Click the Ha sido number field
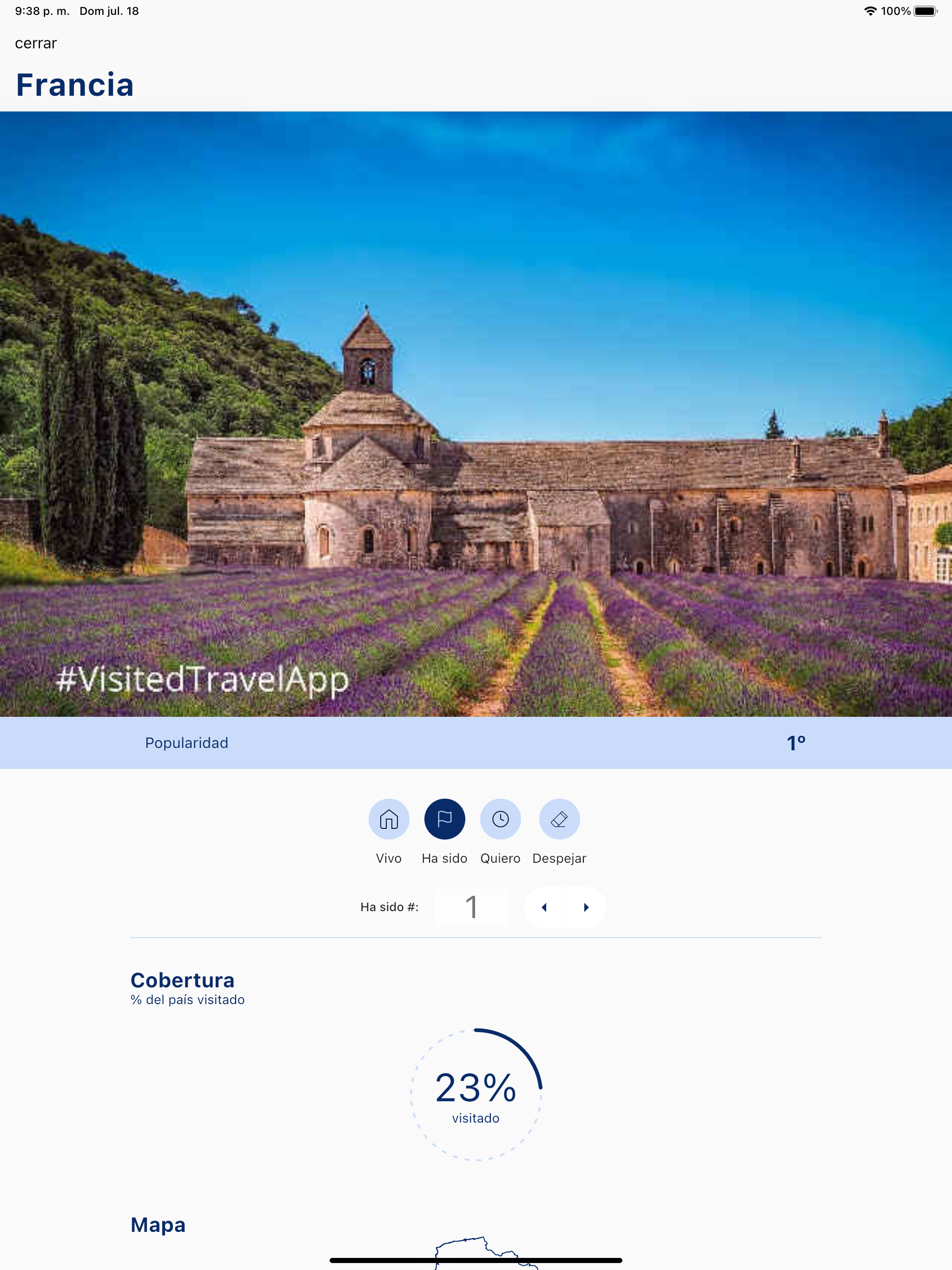Image resolution: width=952 pixels, height=1270 pixels. (471, 907)
